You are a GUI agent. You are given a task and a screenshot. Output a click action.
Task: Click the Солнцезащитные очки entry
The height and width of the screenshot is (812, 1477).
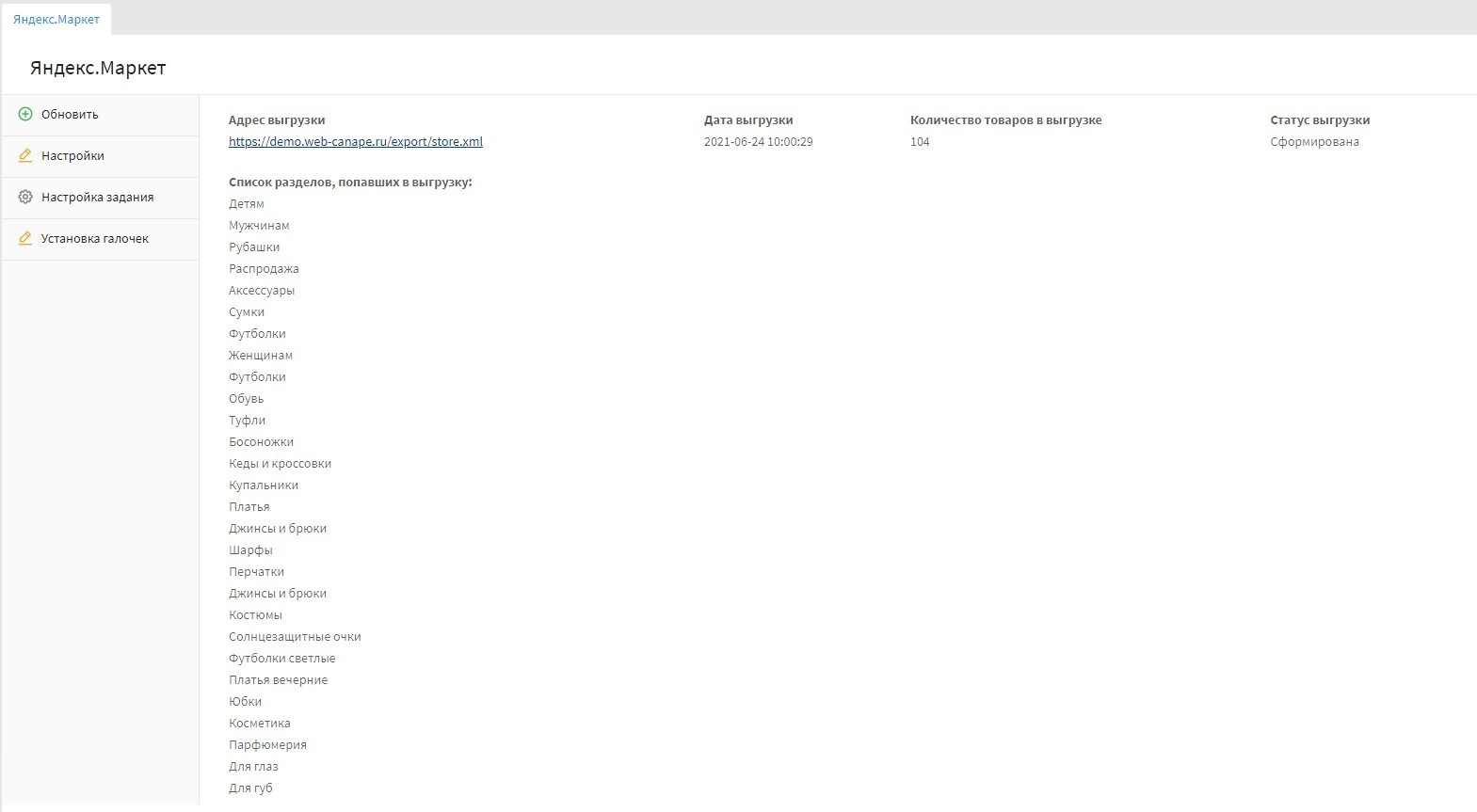295,637
